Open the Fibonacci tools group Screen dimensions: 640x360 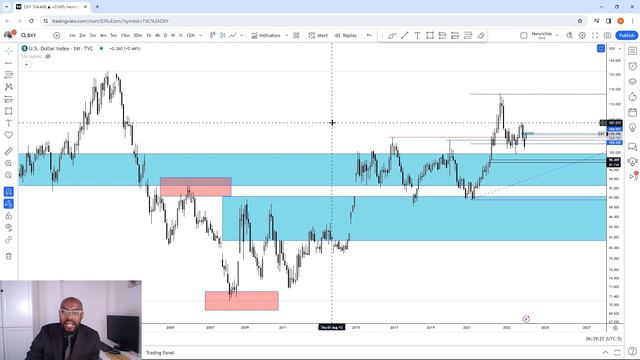[9, 75]
